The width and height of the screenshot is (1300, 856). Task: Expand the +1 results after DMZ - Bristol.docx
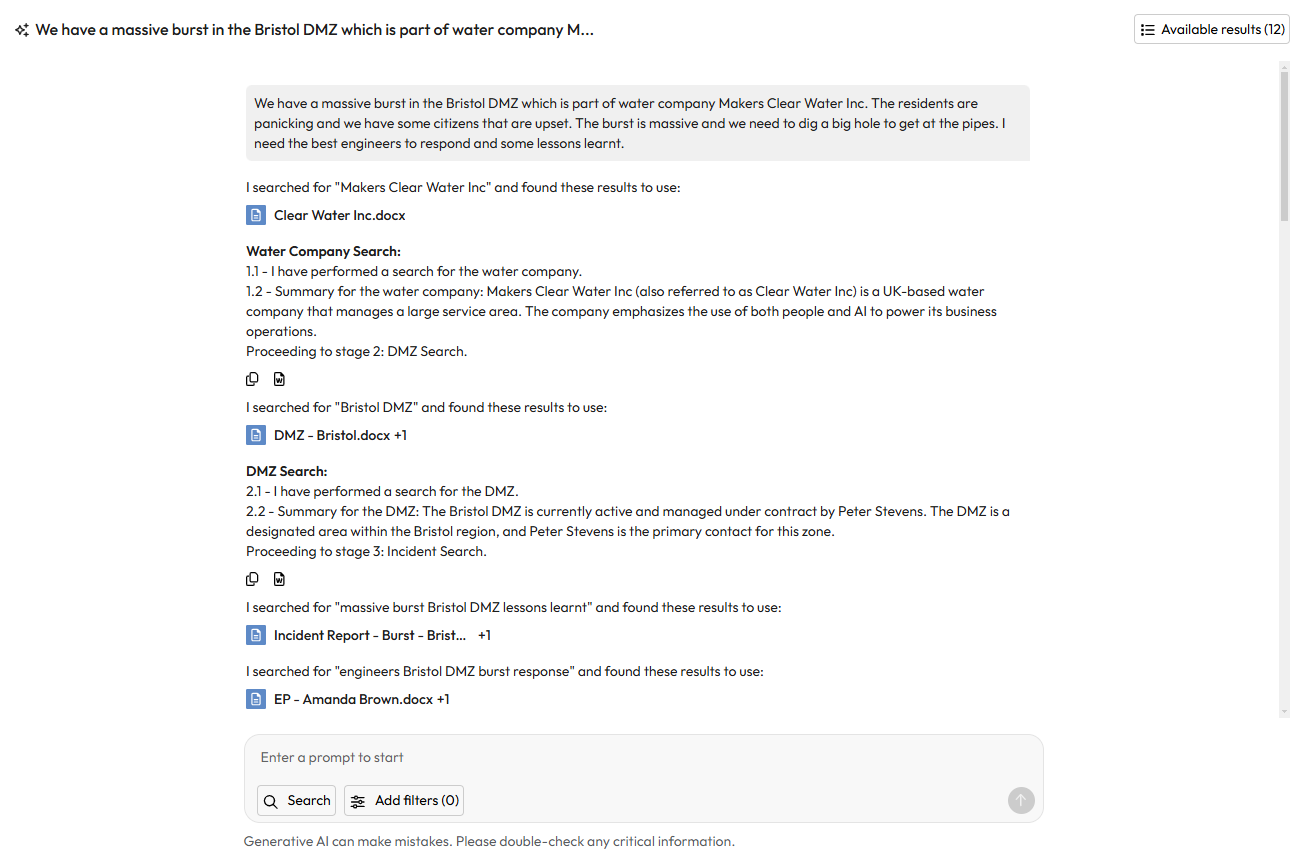400,435
